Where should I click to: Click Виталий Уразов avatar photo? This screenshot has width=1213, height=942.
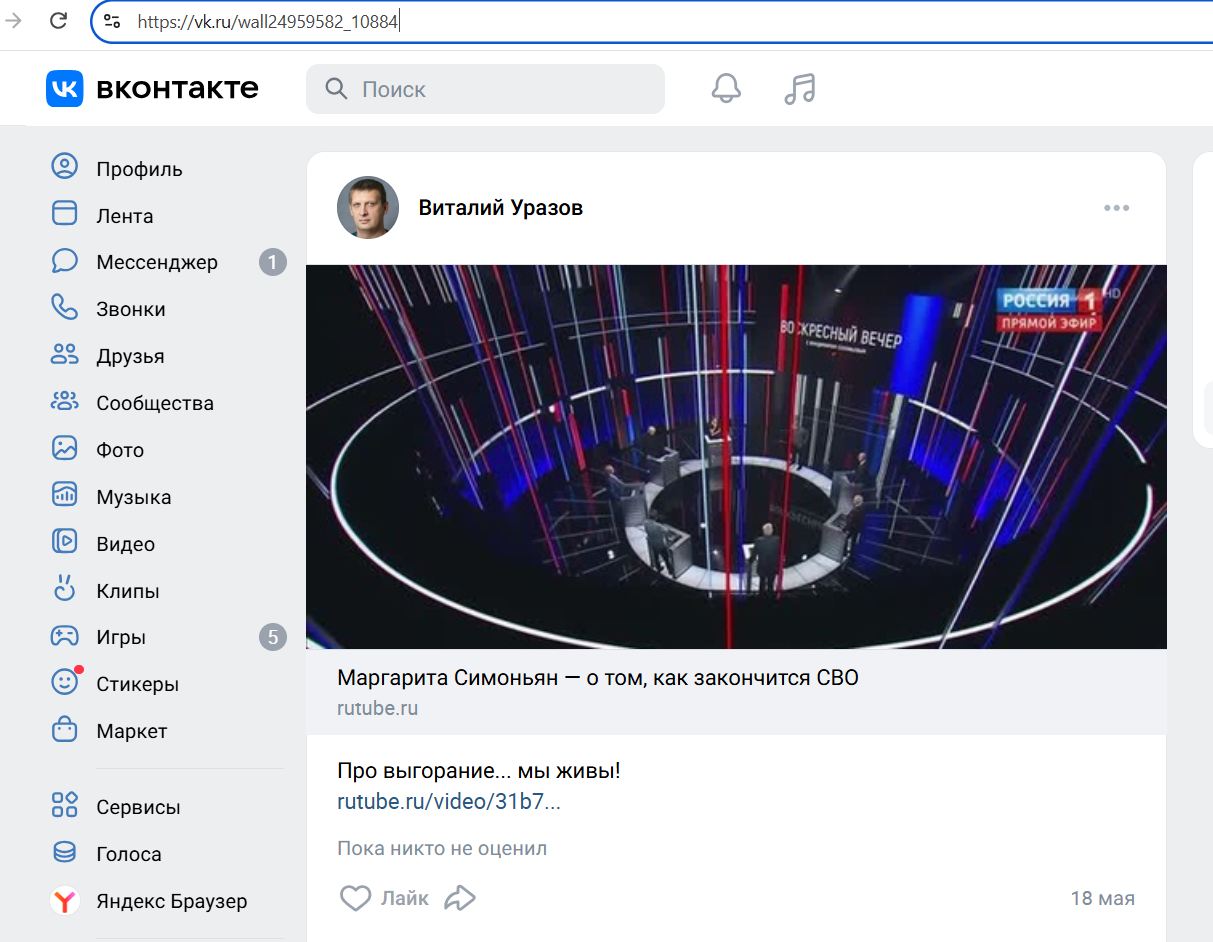point(368,208)
